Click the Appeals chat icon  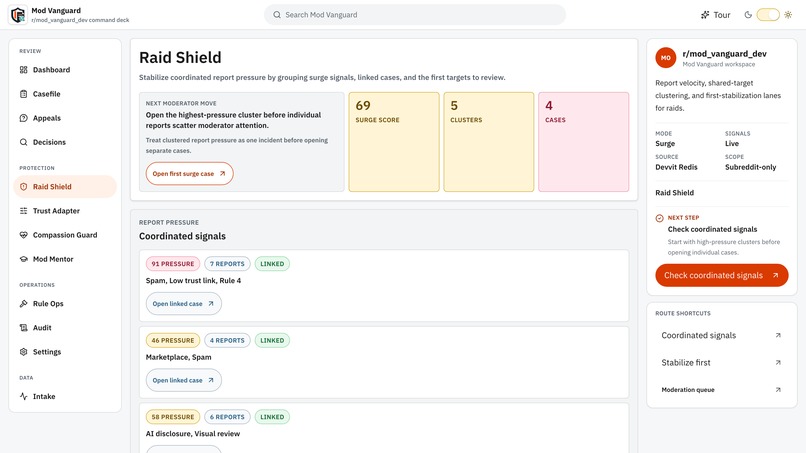click(x=24, y=118)
